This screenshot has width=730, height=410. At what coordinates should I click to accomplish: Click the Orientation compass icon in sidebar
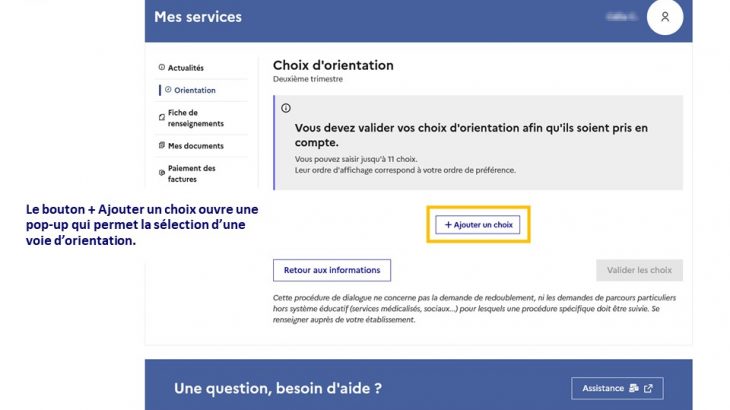(168, 90)
